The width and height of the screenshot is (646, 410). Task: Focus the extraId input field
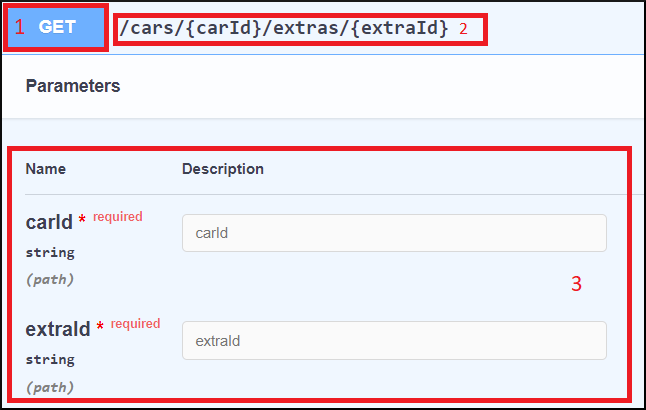[x=394, y=340]
